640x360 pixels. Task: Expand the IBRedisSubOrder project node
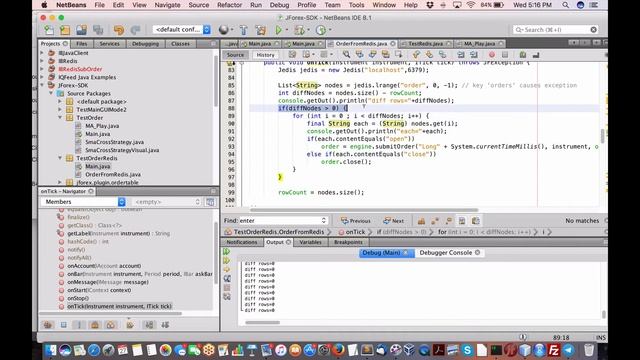click(42, 69)
